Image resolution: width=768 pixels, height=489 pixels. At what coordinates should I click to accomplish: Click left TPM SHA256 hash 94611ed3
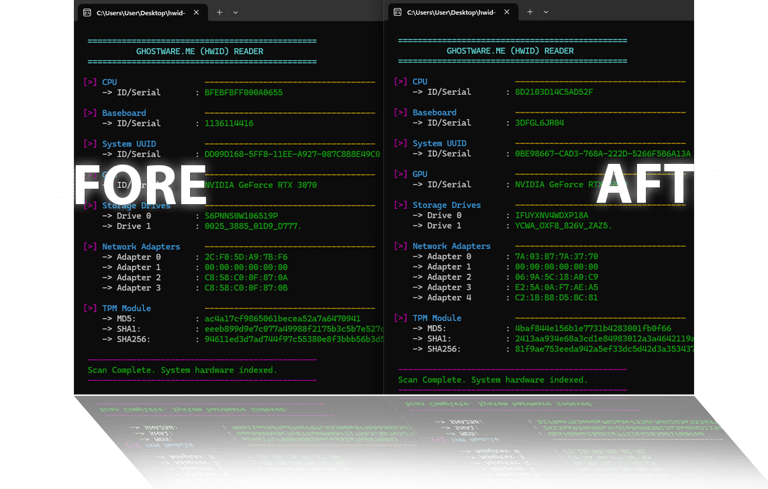[294, 339]
